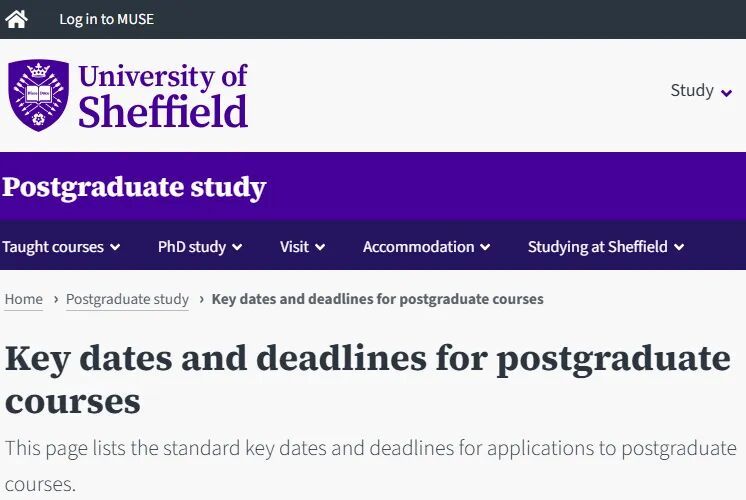Expand the Taught courses menu
The height and width of the screenshot is (500, 746).
coord(53,247)
